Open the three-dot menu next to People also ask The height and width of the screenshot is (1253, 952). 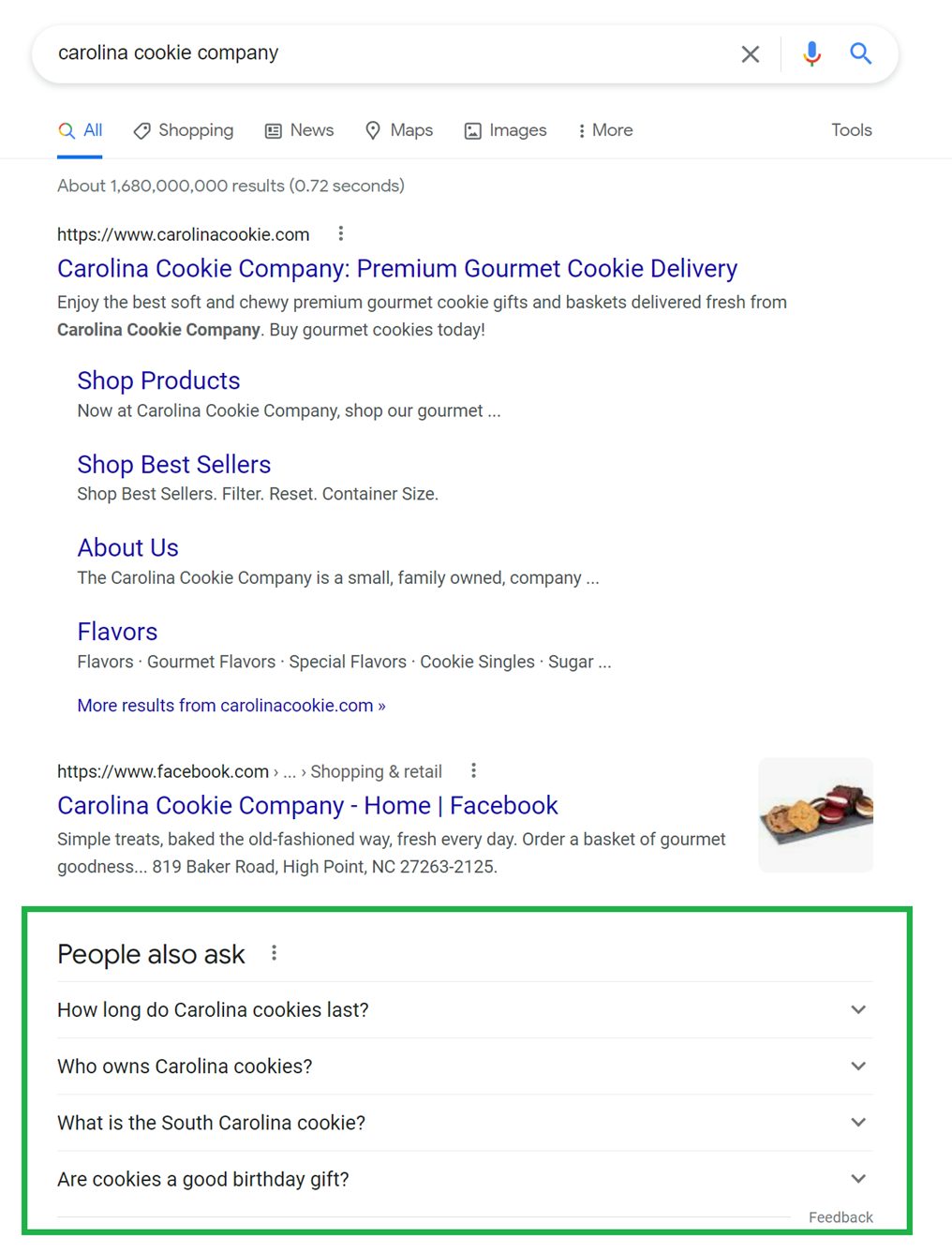(x=274, y=952)
